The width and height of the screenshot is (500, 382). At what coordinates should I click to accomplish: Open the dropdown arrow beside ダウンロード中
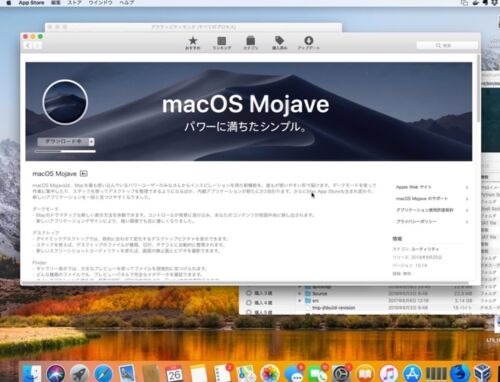pos(92,142)
